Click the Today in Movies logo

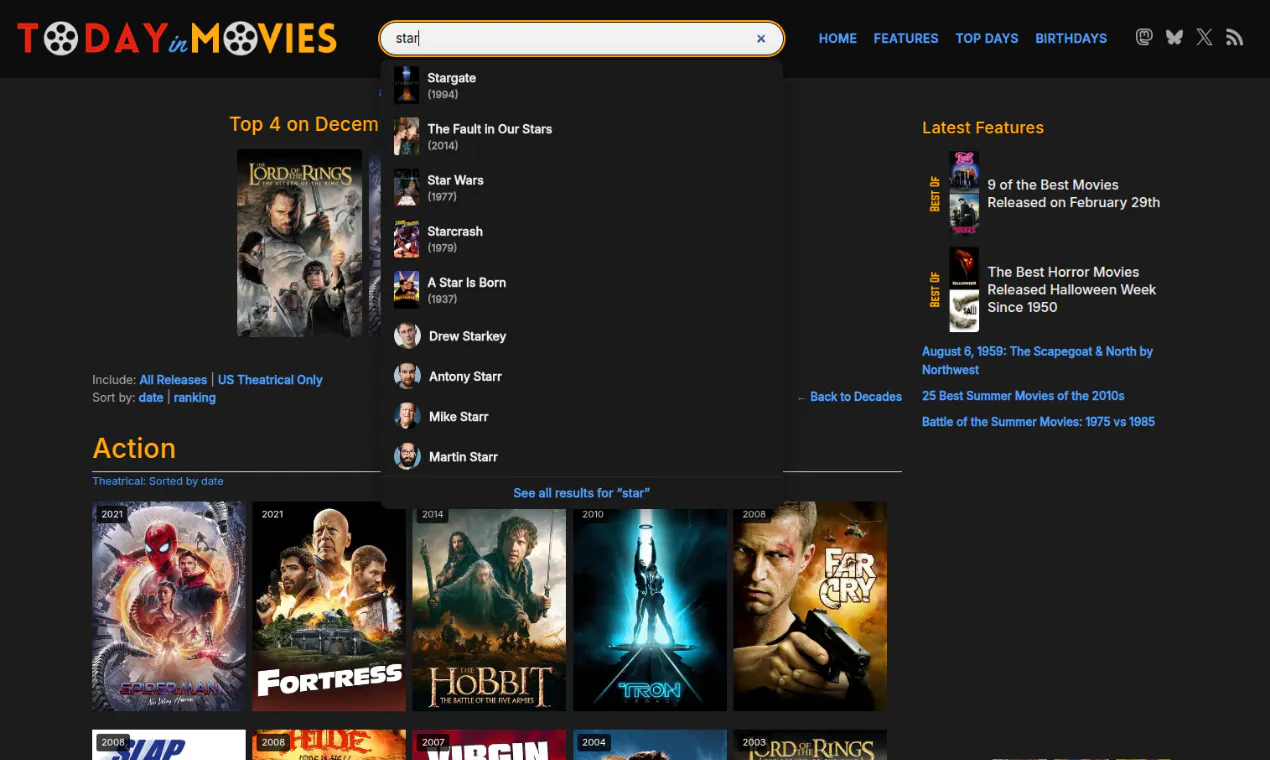[x=177, y=38]
